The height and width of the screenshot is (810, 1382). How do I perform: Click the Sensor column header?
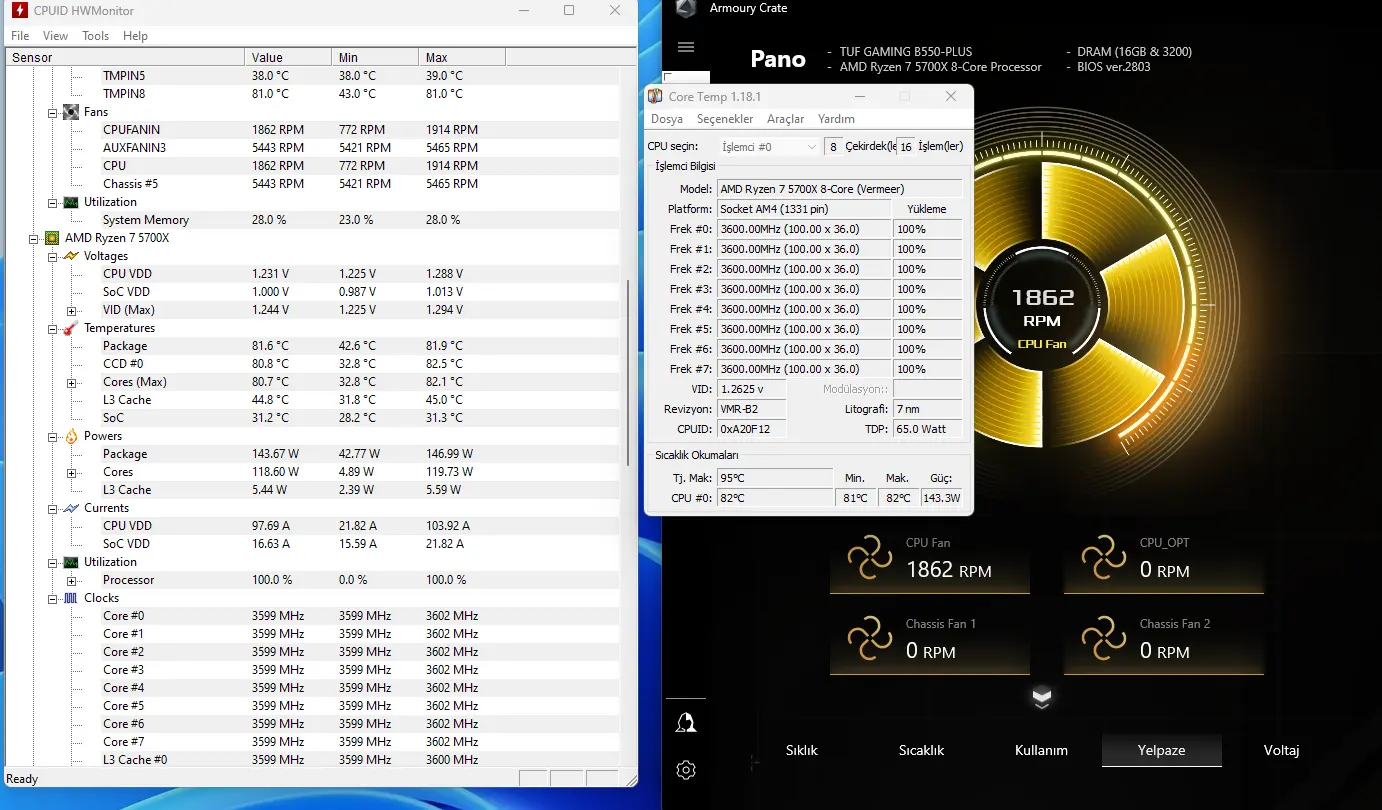click(124, 57)
